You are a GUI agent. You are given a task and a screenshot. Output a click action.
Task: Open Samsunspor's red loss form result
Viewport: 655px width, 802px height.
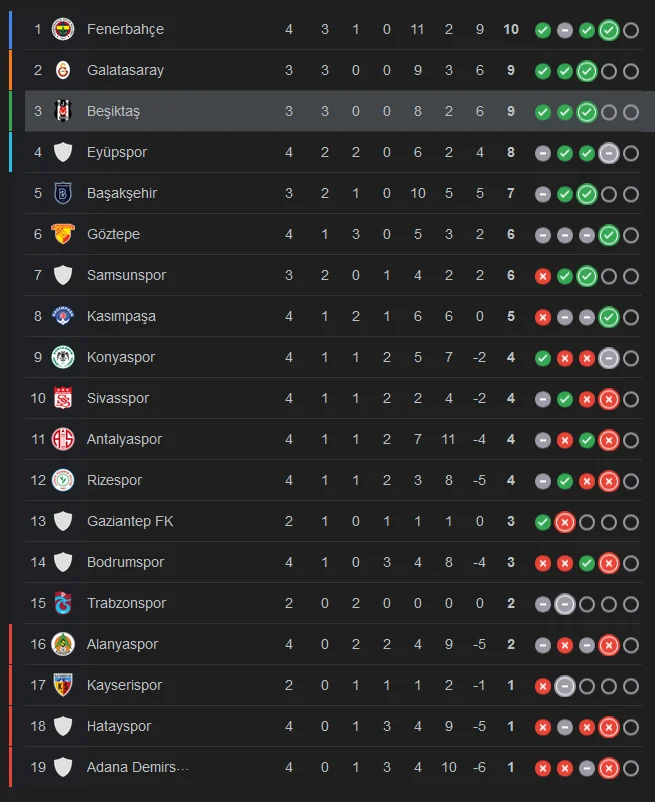tap(543, 275)
